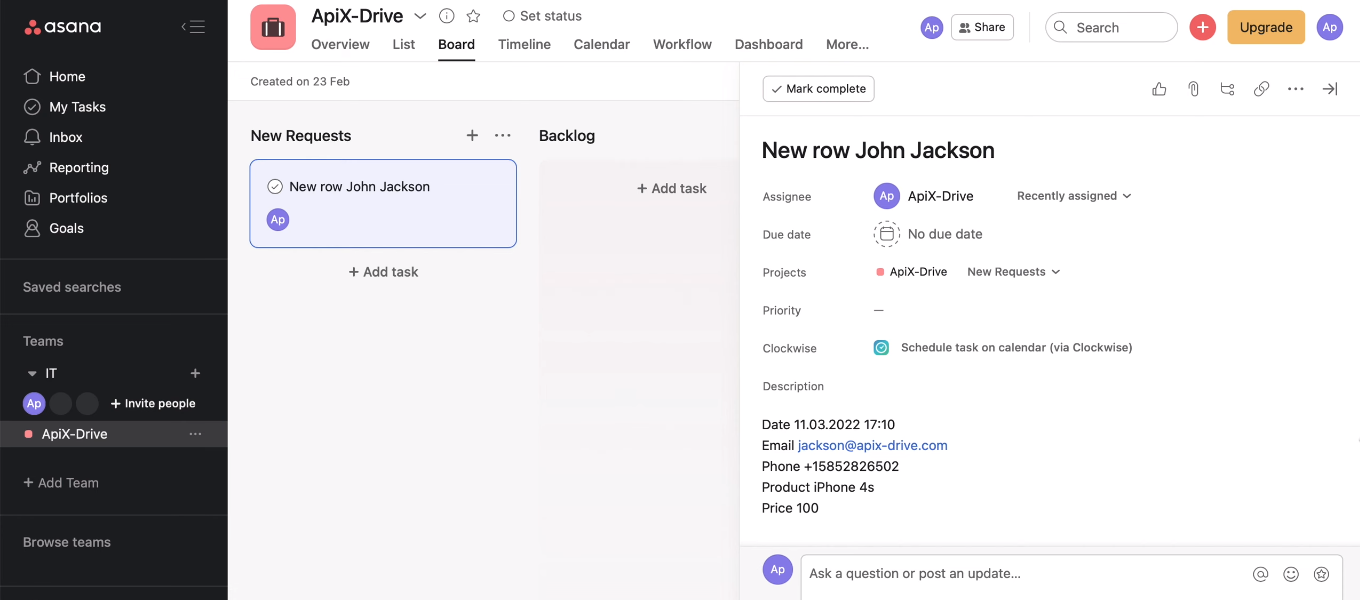Check the circle on New row John Jackson card
Viewport: 1360px width, 600px height.
click(x=274, y=186)
